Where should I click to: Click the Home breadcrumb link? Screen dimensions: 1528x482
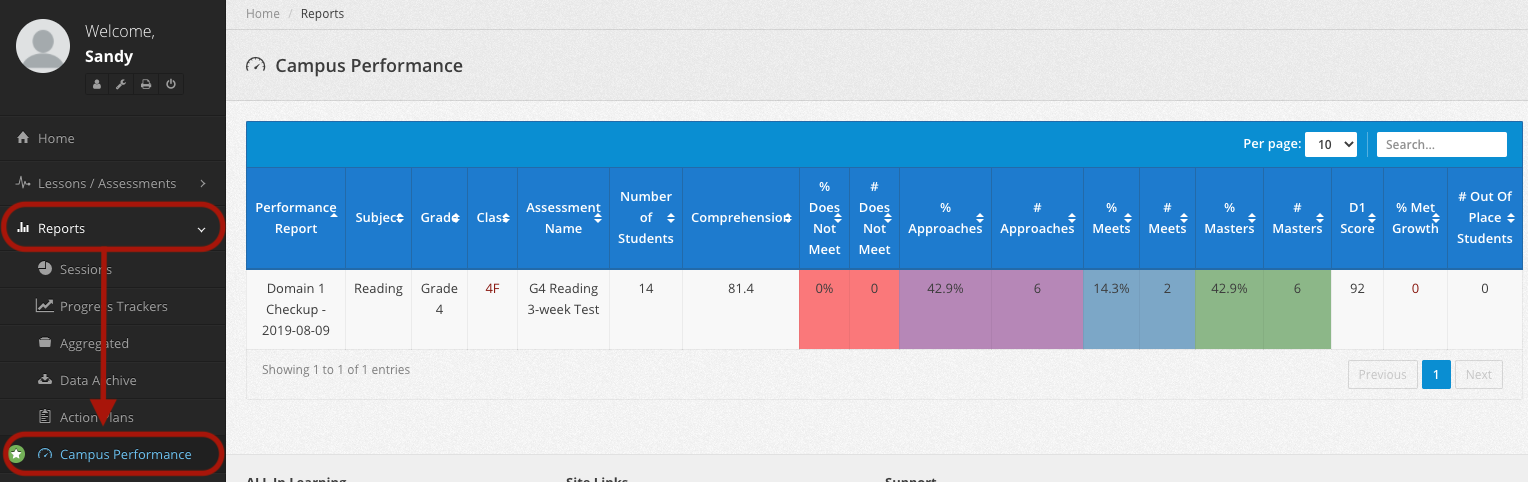[263, 14]
